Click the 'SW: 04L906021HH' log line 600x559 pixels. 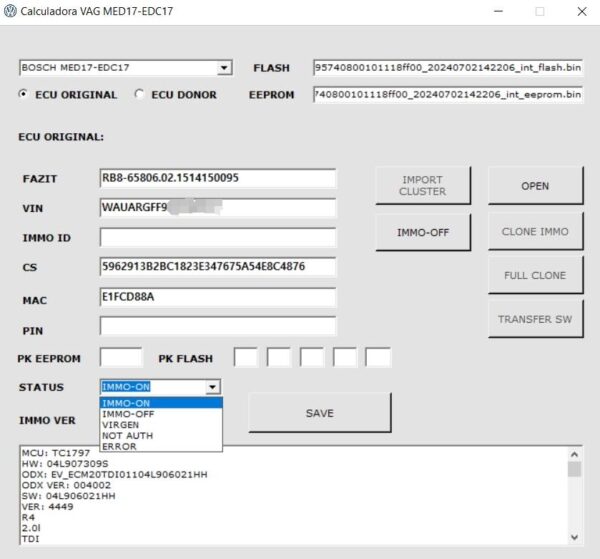pyautogui.click(x=68, y=496)
